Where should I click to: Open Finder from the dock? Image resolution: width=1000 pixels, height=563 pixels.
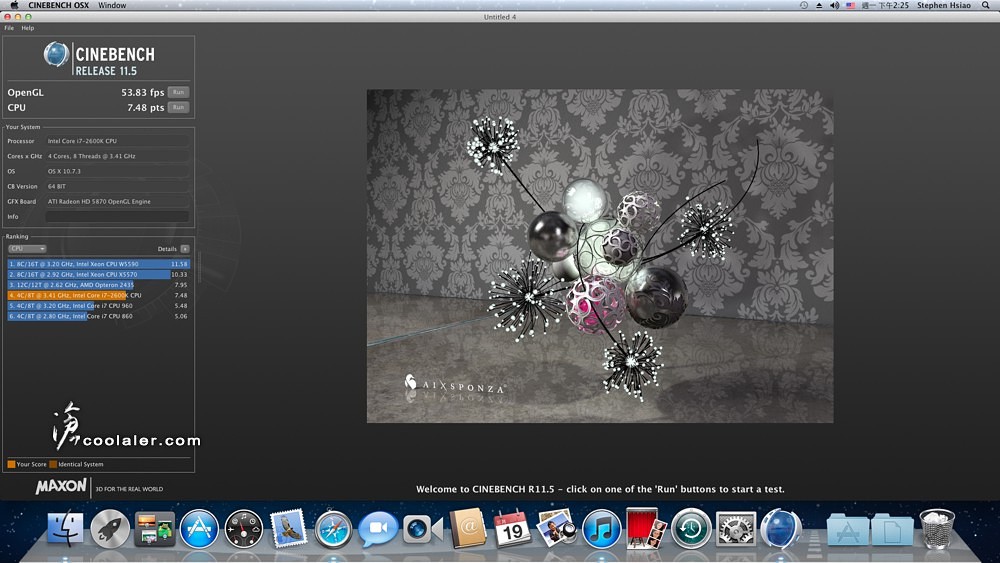[65, 529]
